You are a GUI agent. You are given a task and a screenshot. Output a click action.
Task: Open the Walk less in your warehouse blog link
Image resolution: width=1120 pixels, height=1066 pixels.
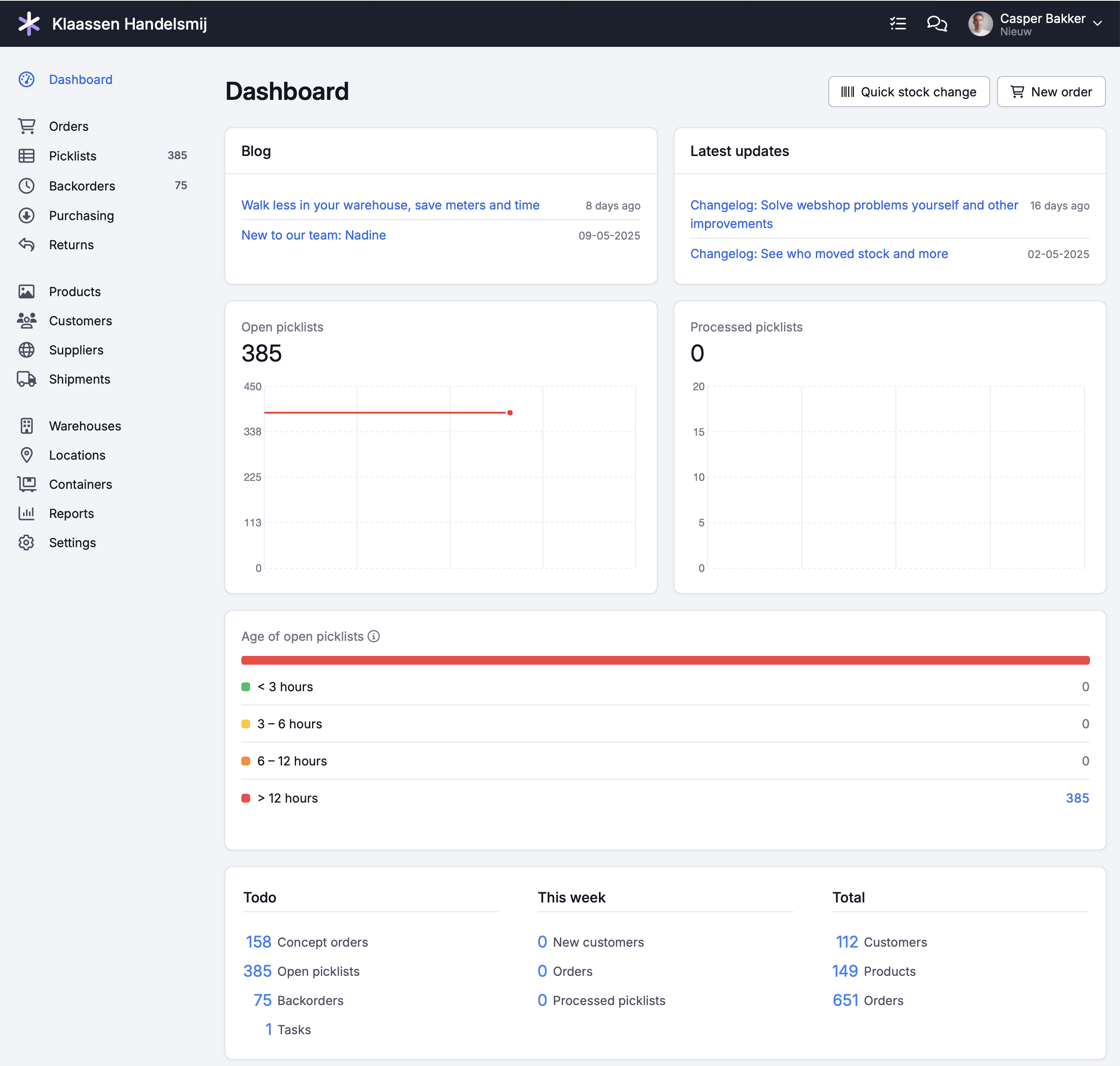click(x=390, y=205)
